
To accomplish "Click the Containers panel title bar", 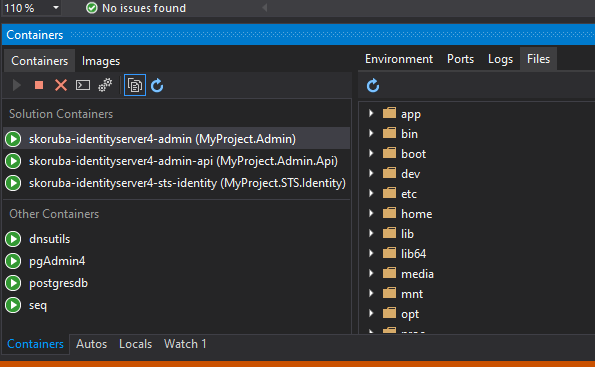I will point(298,35).
